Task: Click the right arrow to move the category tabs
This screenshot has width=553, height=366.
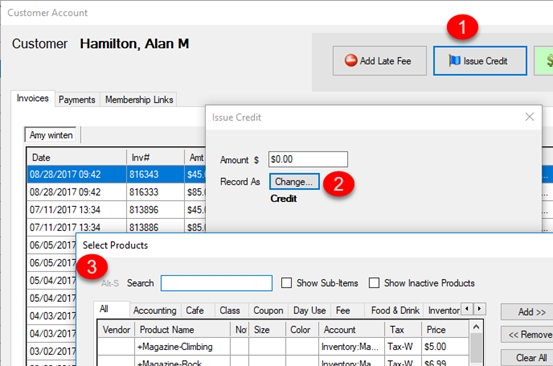Action: point(479,309)
